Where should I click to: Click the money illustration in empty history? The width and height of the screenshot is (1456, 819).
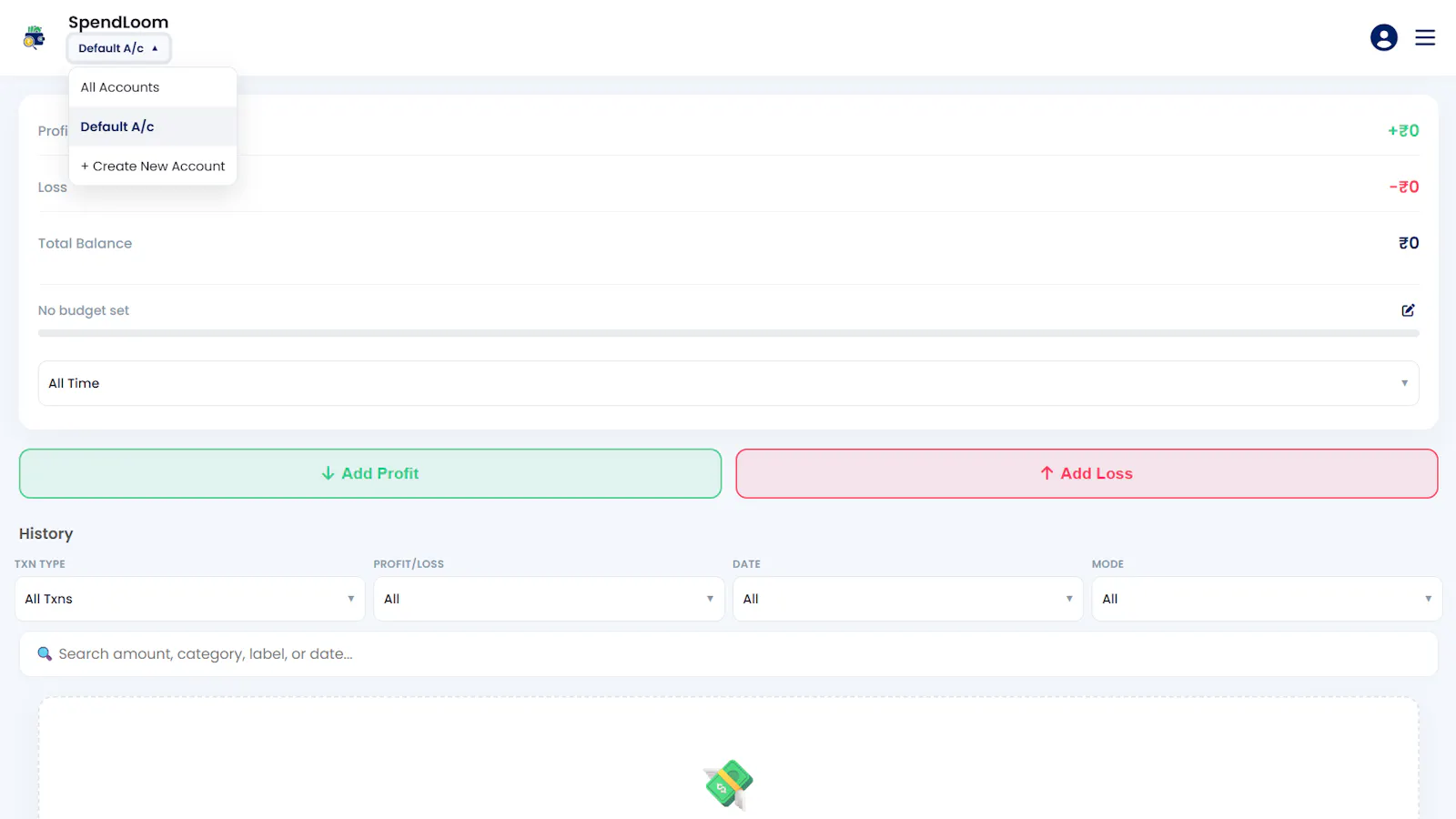pos(728,784)
